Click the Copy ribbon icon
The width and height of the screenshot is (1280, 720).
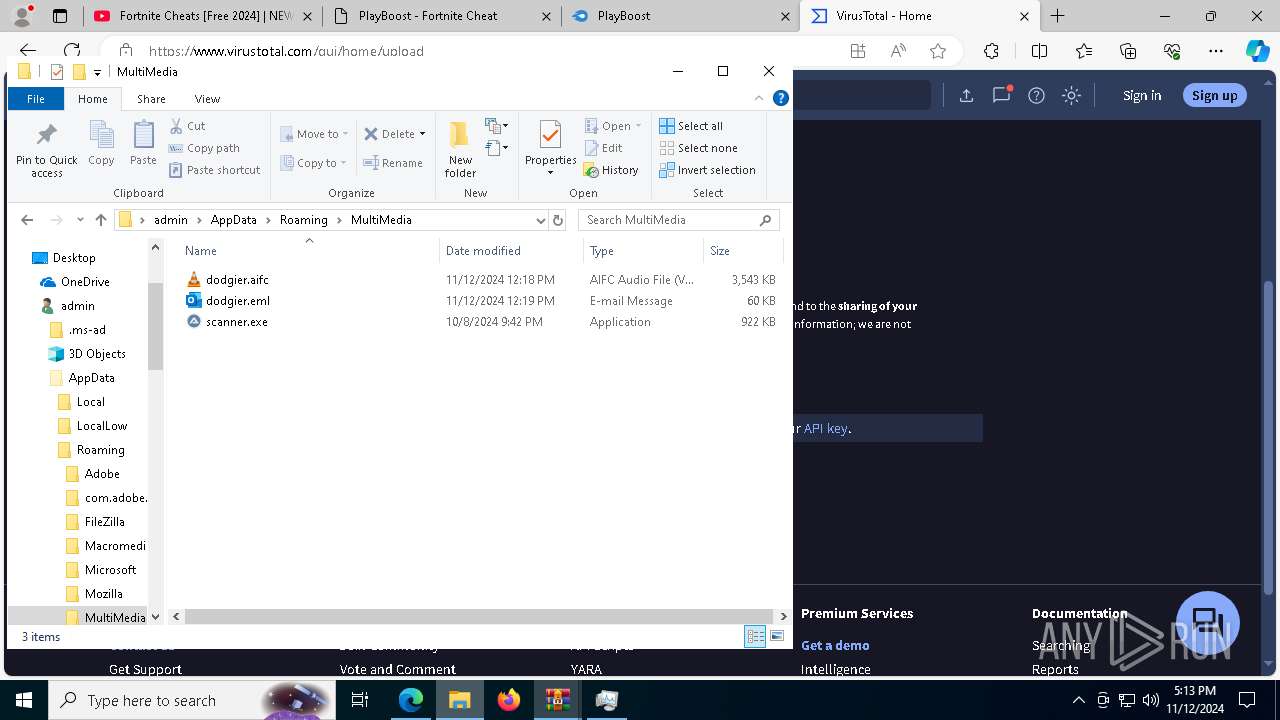click(101, 143)
